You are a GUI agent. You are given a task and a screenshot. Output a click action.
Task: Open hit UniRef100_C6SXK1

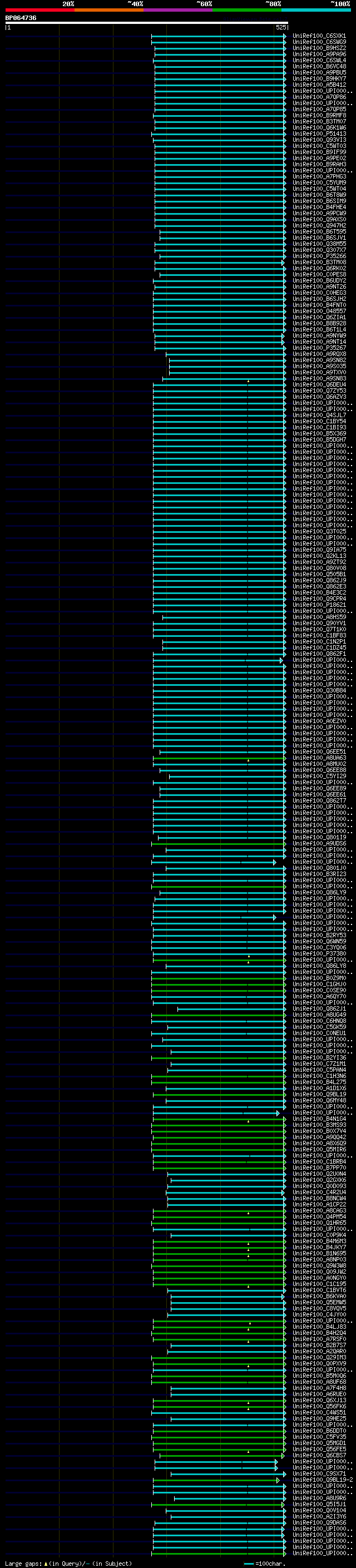tap(319, 36)
